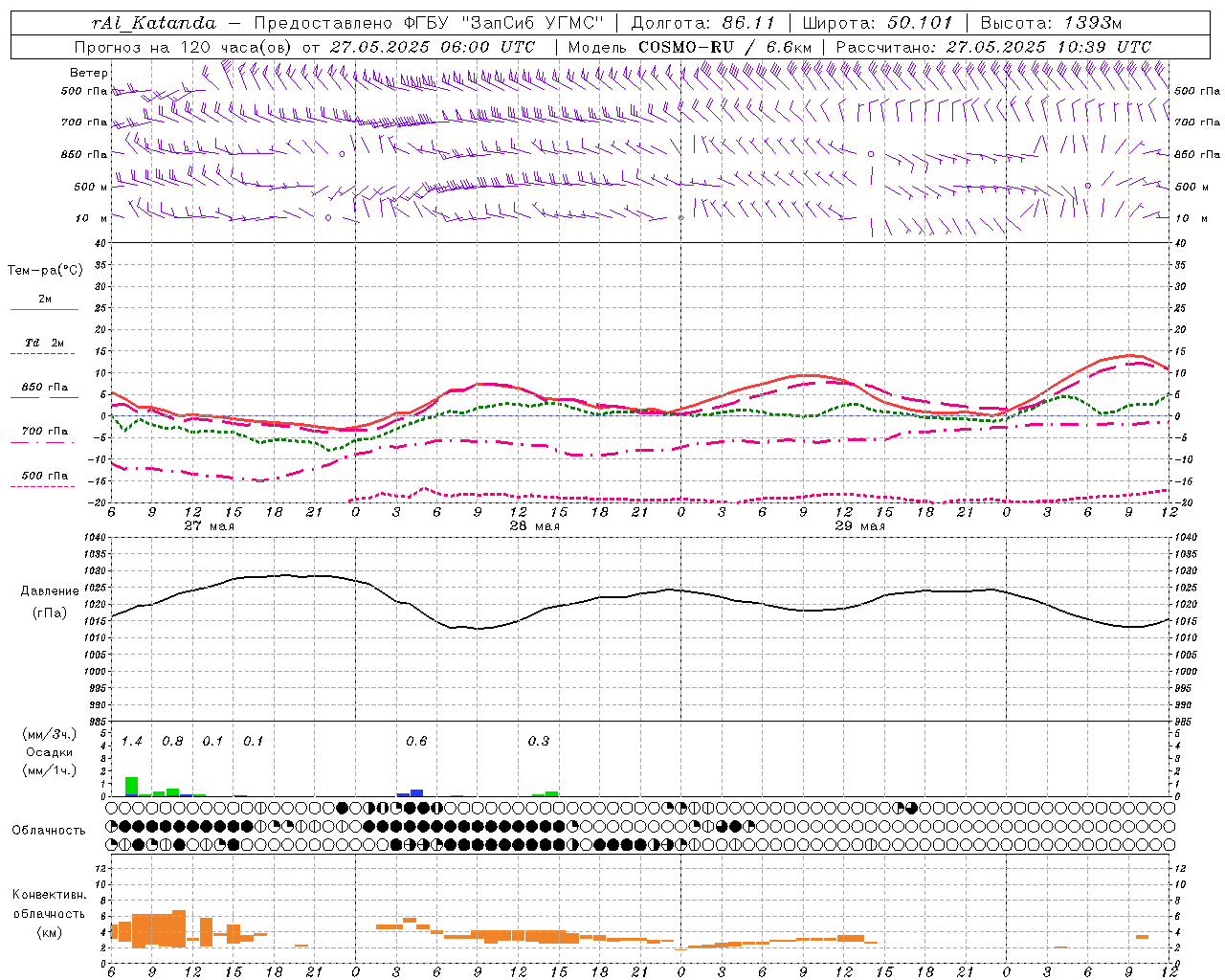The image size is (1225, 980).
Task: Click the Долгота: 86.11 longitude value
Action: [702, 23]
